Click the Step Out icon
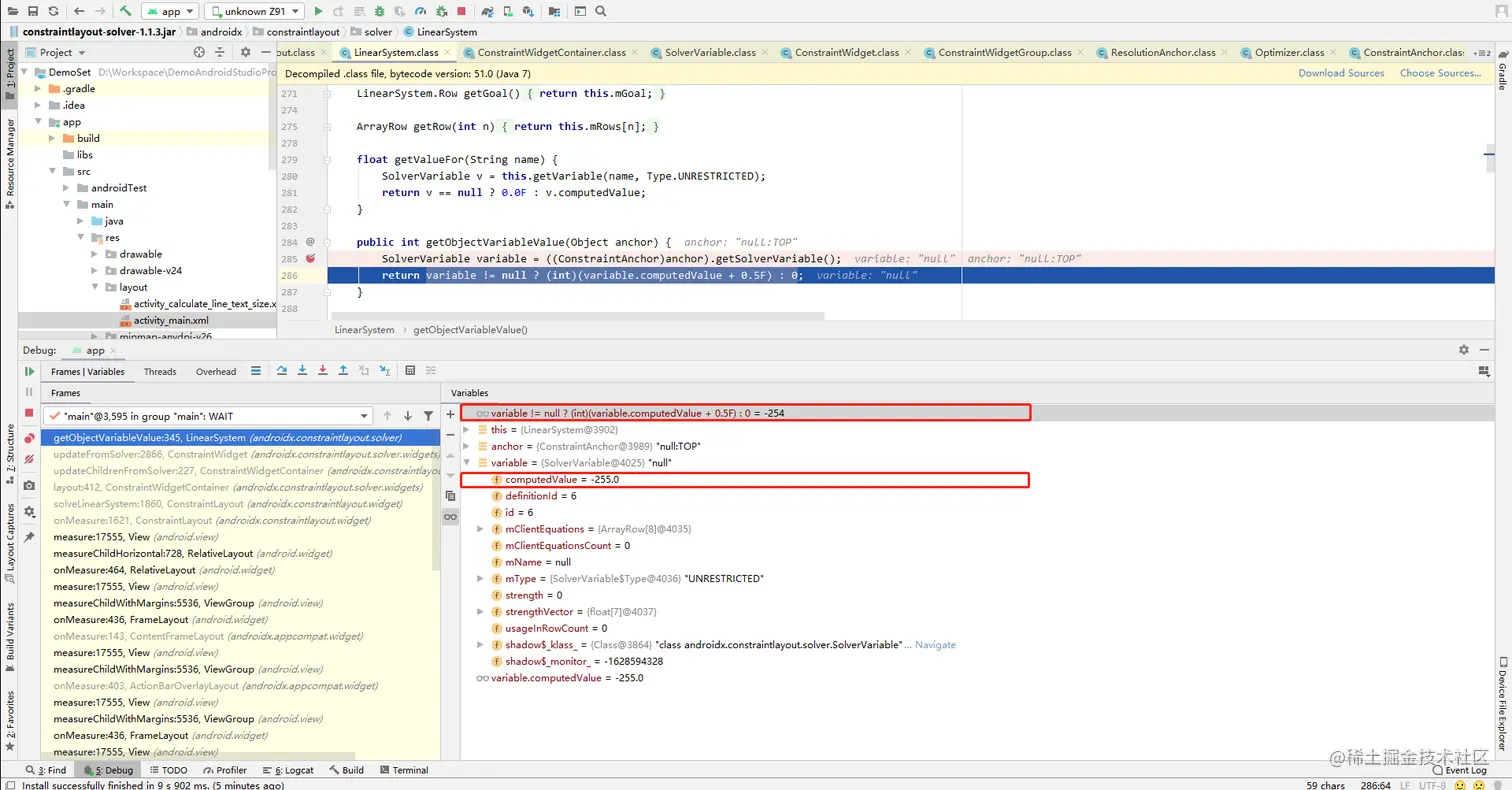The width and height of the screenshot is (1512, 790). (343, 371)
